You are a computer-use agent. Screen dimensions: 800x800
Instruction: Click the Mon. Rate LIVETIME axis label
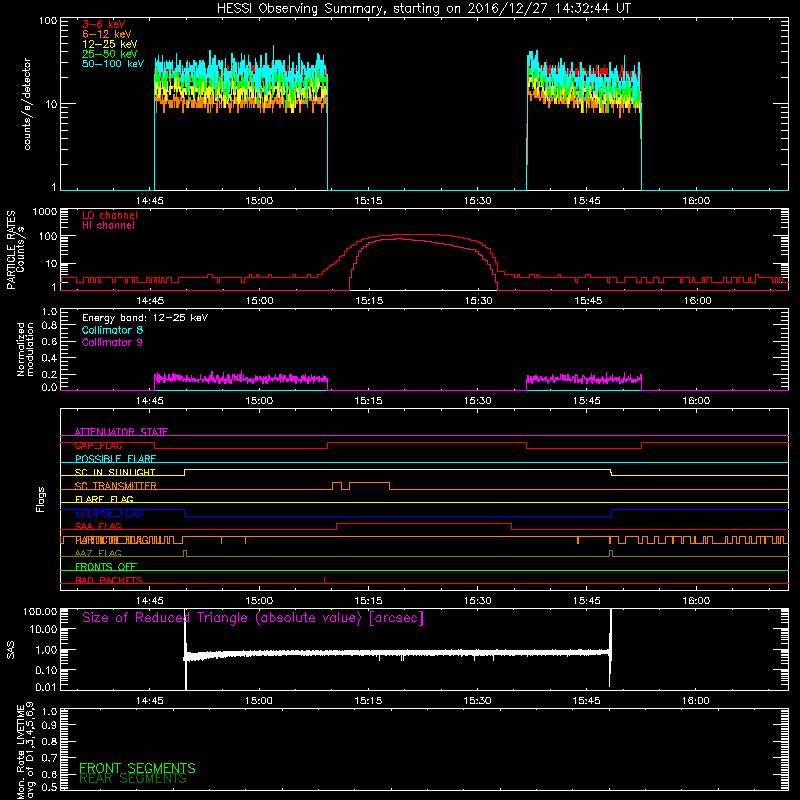pos(25,750)
